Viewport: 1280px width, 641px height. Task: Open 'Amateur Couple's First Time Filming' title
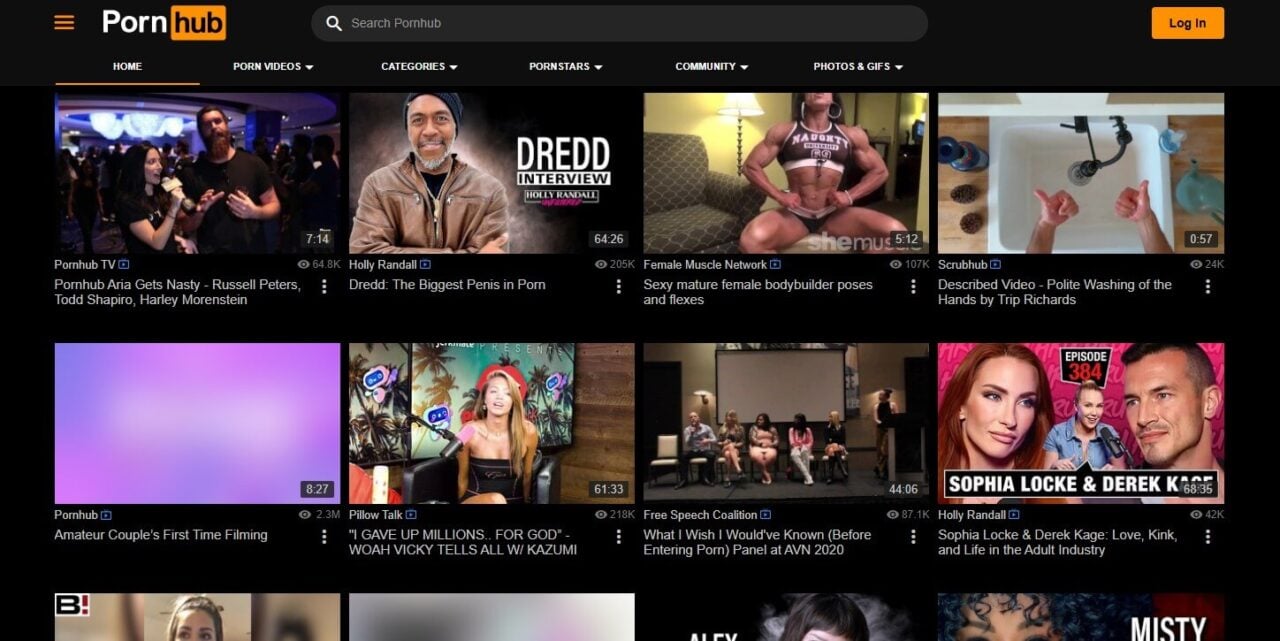pyautogui.click(x=161, y=535)
